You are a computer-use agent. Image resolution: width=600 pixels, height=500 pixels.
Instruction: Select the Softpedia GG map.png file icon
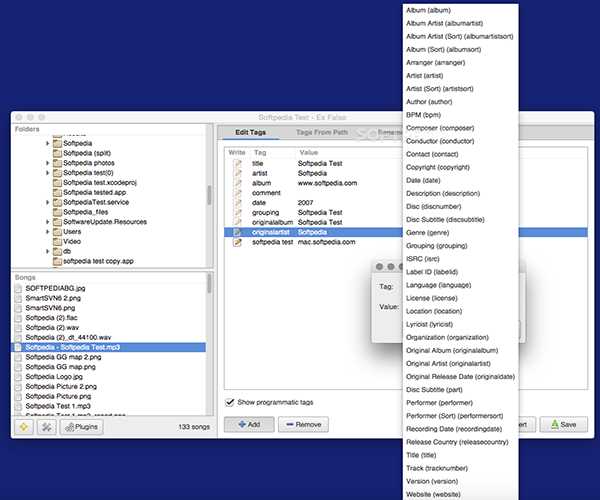[18, 366]
